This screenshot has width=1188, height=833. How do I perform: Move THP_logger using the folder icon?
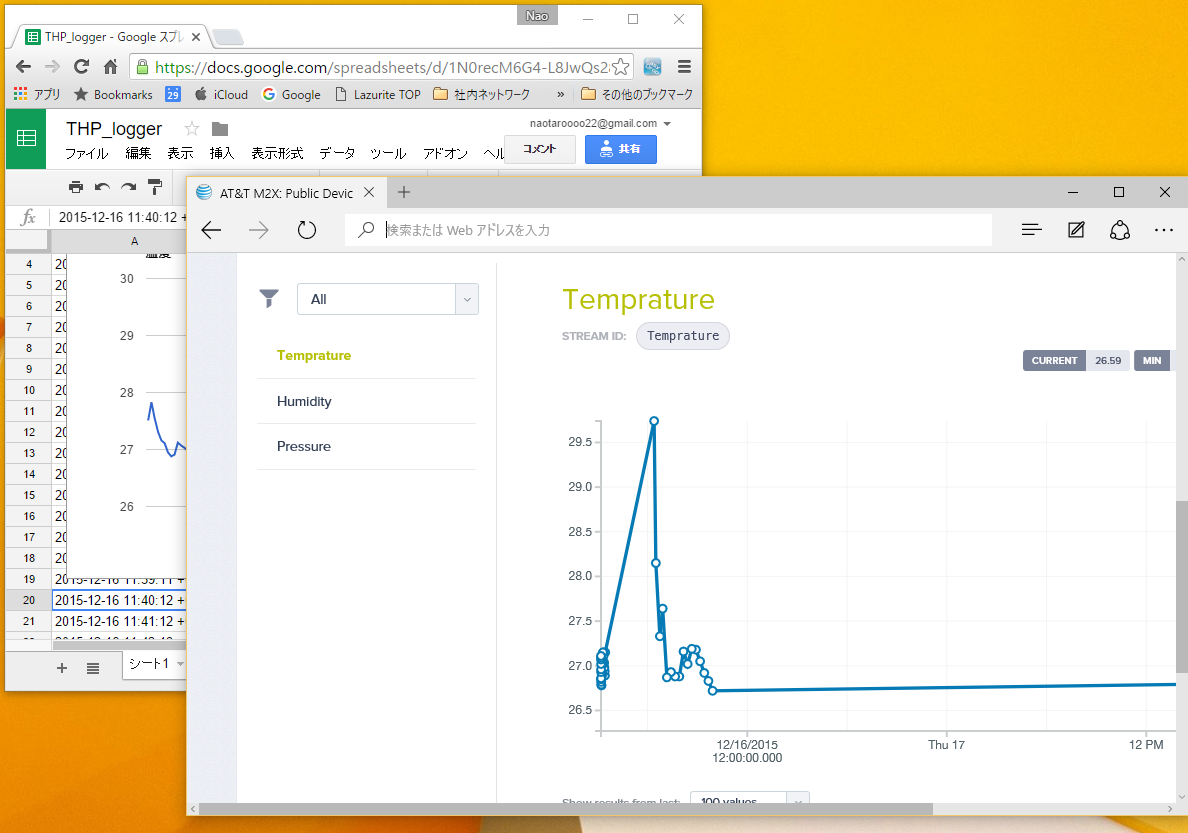pyautogui.click(x=220, y=129)
